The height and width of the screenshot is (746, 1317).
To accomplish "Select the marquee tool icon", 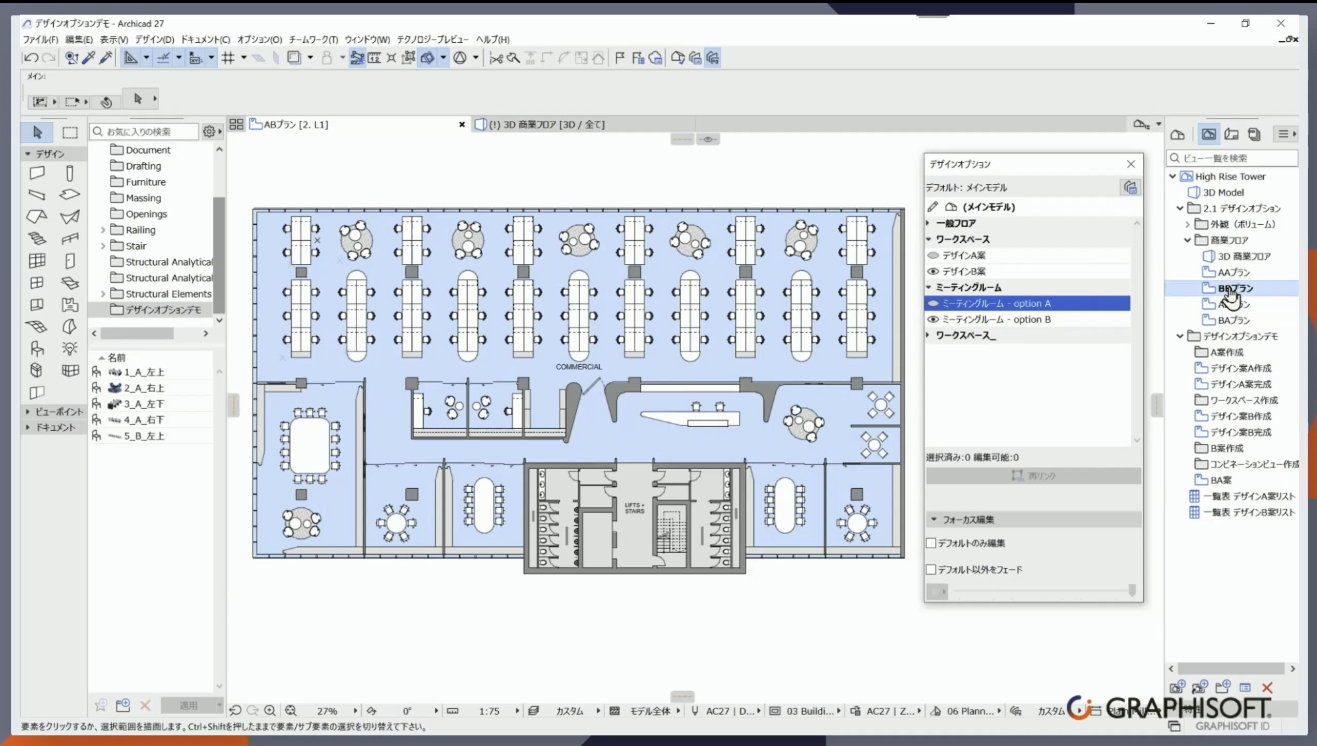I will pyautogui.click(x=68, y=131).
